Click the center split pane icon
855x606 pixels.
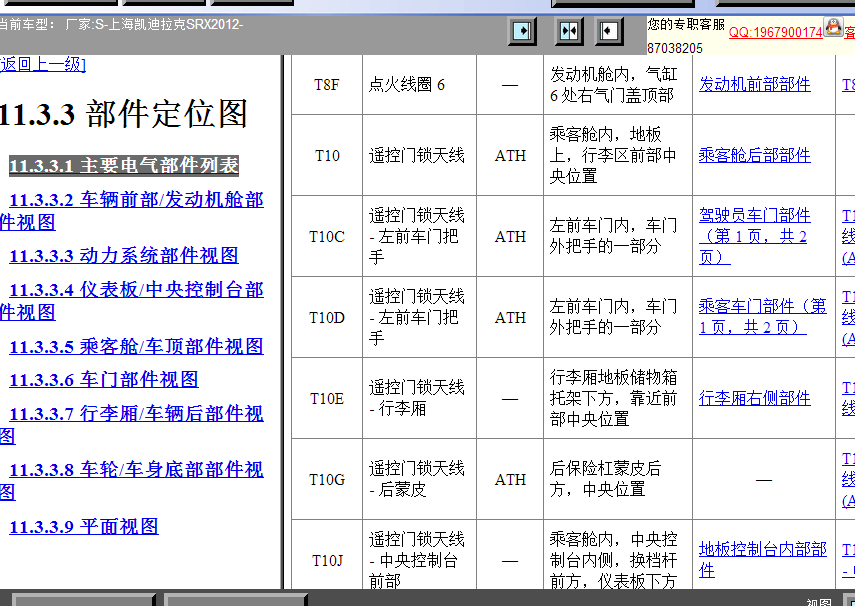point(568,31)
